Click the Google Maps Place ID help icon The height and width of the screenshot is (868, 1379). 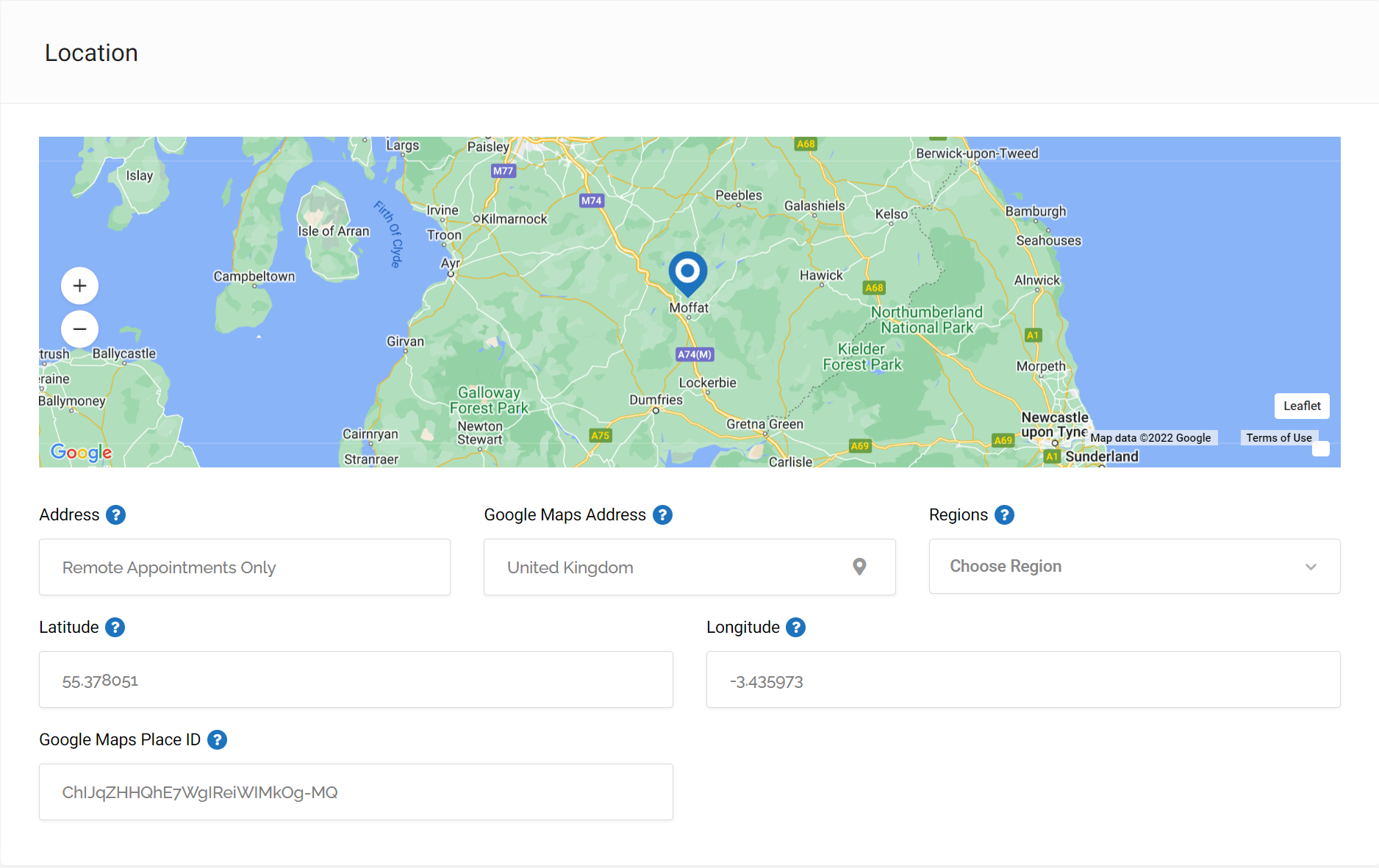[x=217, y=739]
